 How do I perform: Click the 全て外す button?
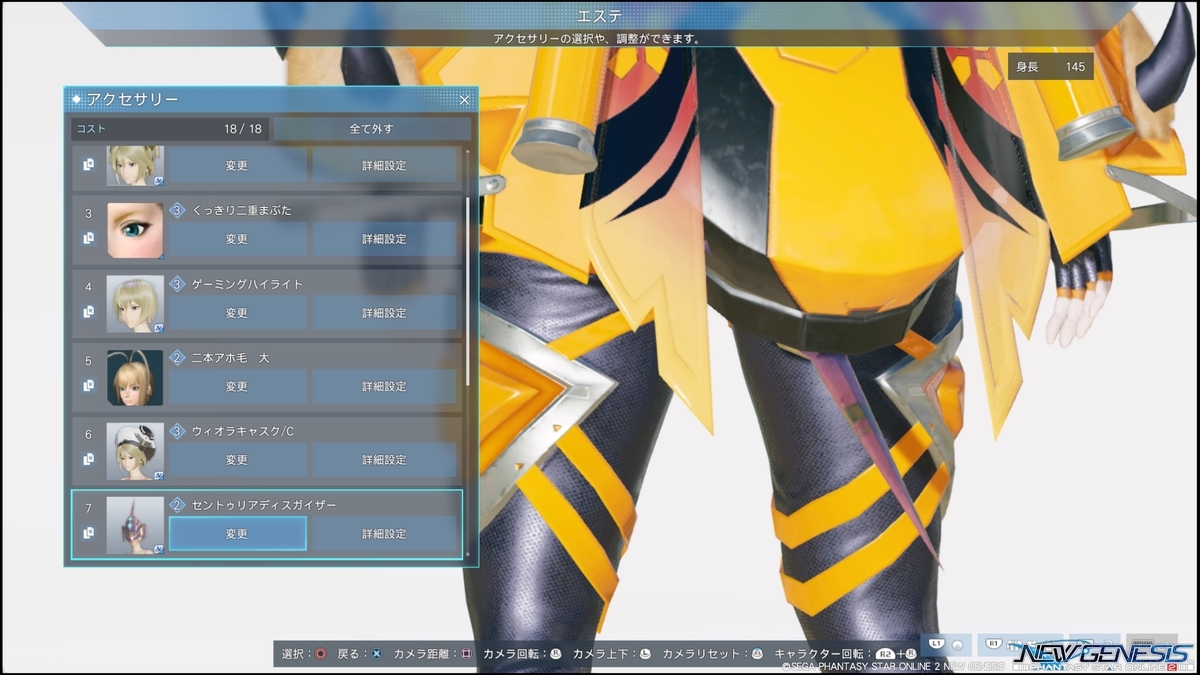372,129
